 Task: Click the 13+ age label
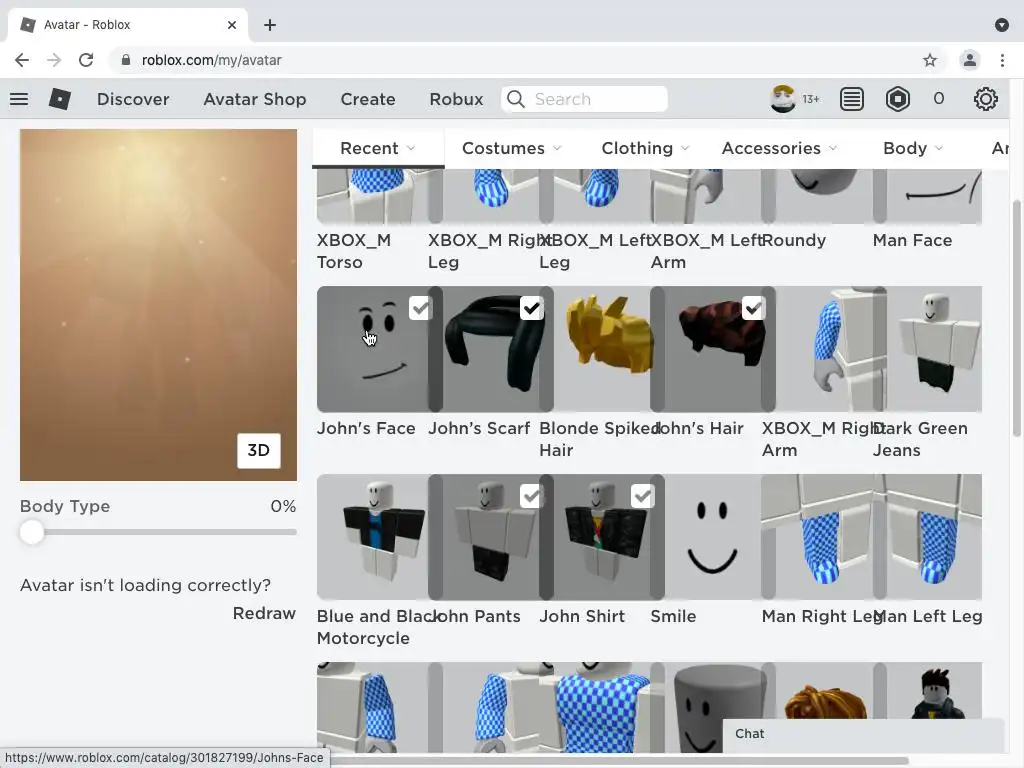(810, 99)
